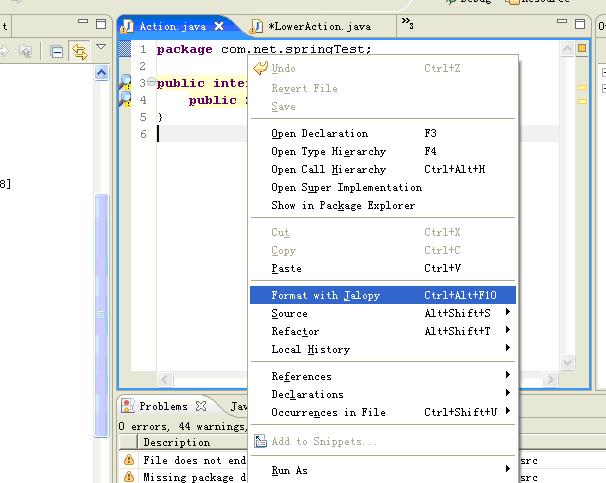The height and width of the screenshot is (483, 606).
Task: Expand Refactor submenu arrow
Action: point(508,330)
